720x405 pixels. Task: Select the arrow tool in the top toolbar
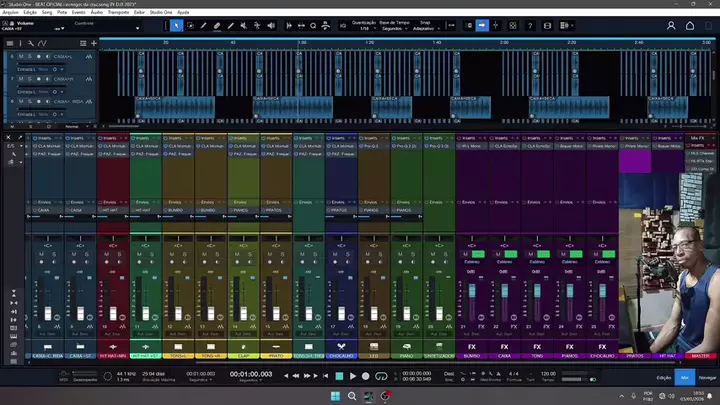point(178,25)
